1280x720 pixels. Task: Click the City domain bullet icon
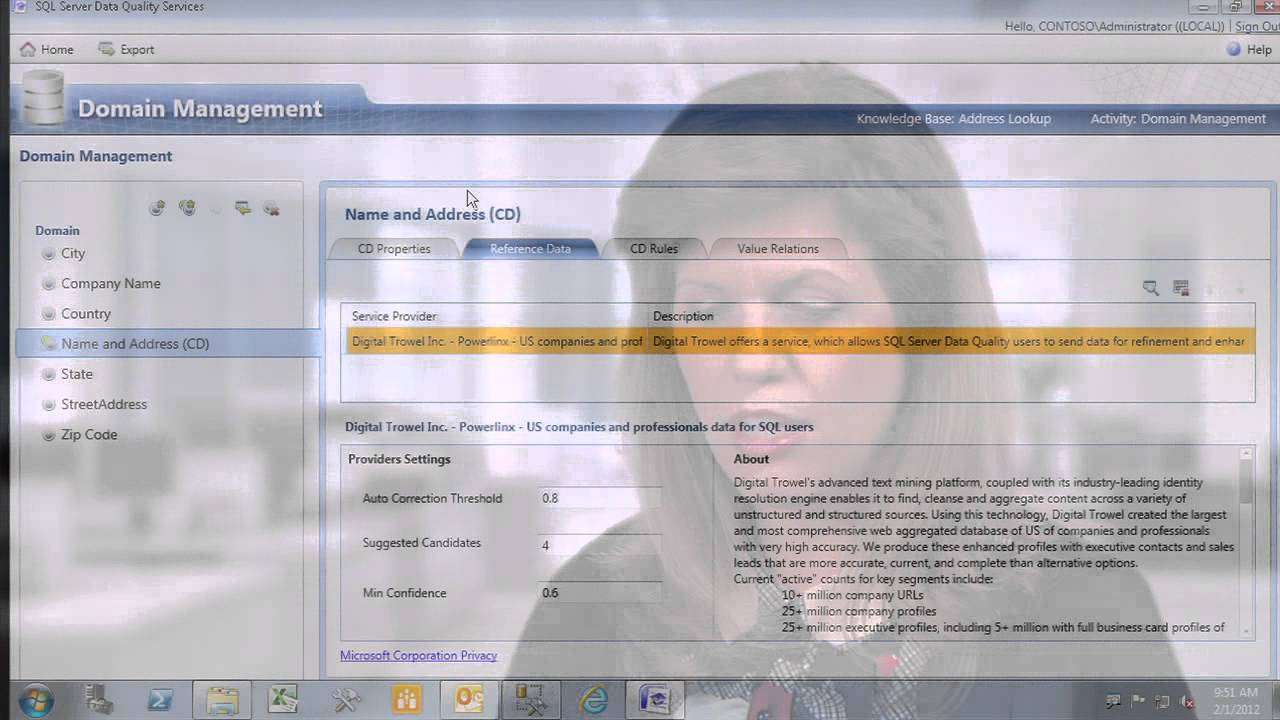click(x=48, y=254)
